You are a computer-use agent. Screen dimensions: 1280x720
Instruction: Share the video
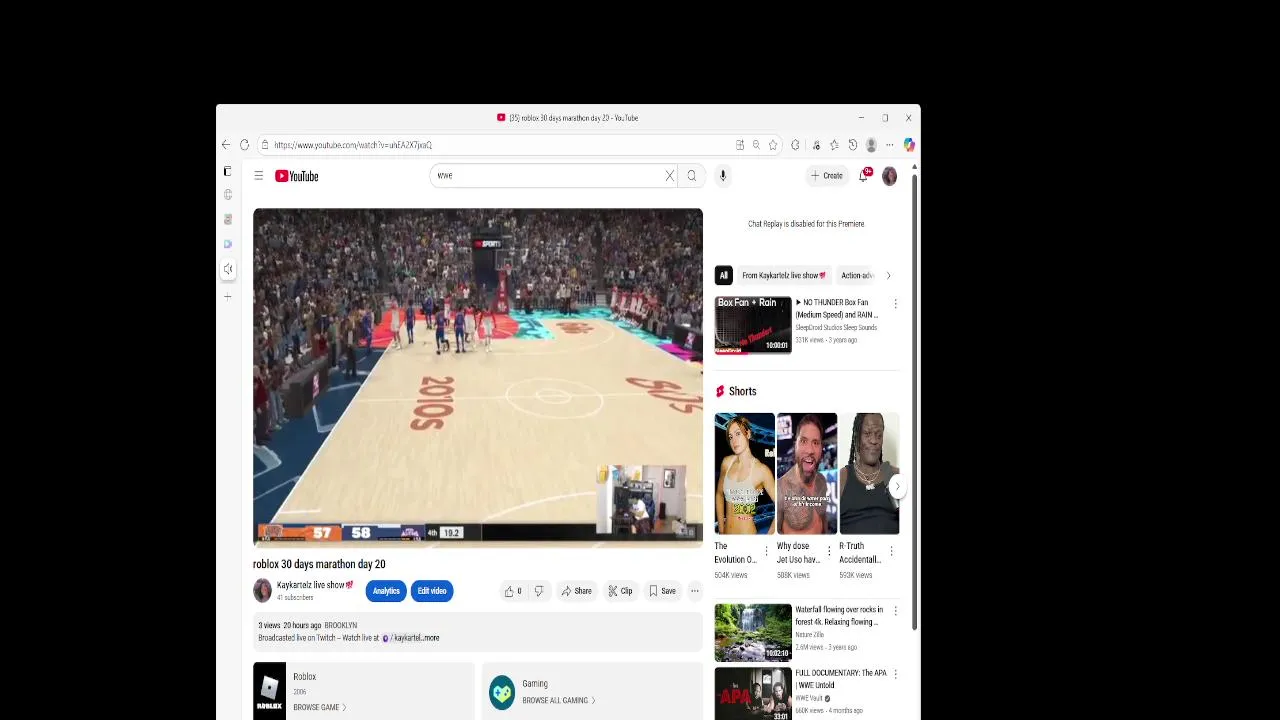coord(576,591)
